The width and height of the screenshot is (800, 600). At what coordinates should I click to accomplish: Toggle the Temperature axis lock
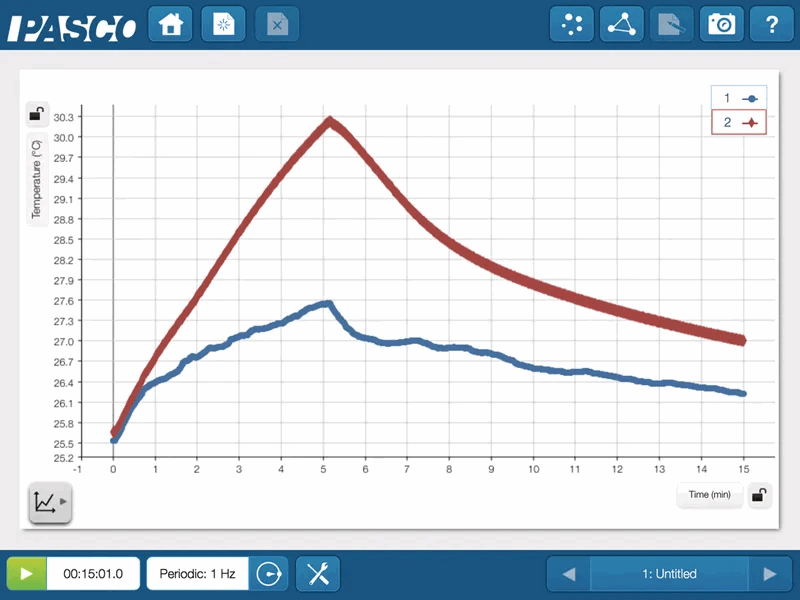tap(36, 114)
